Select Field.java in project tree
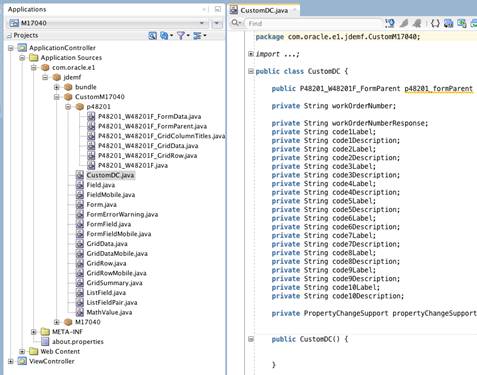 click(x=101, y=185)
